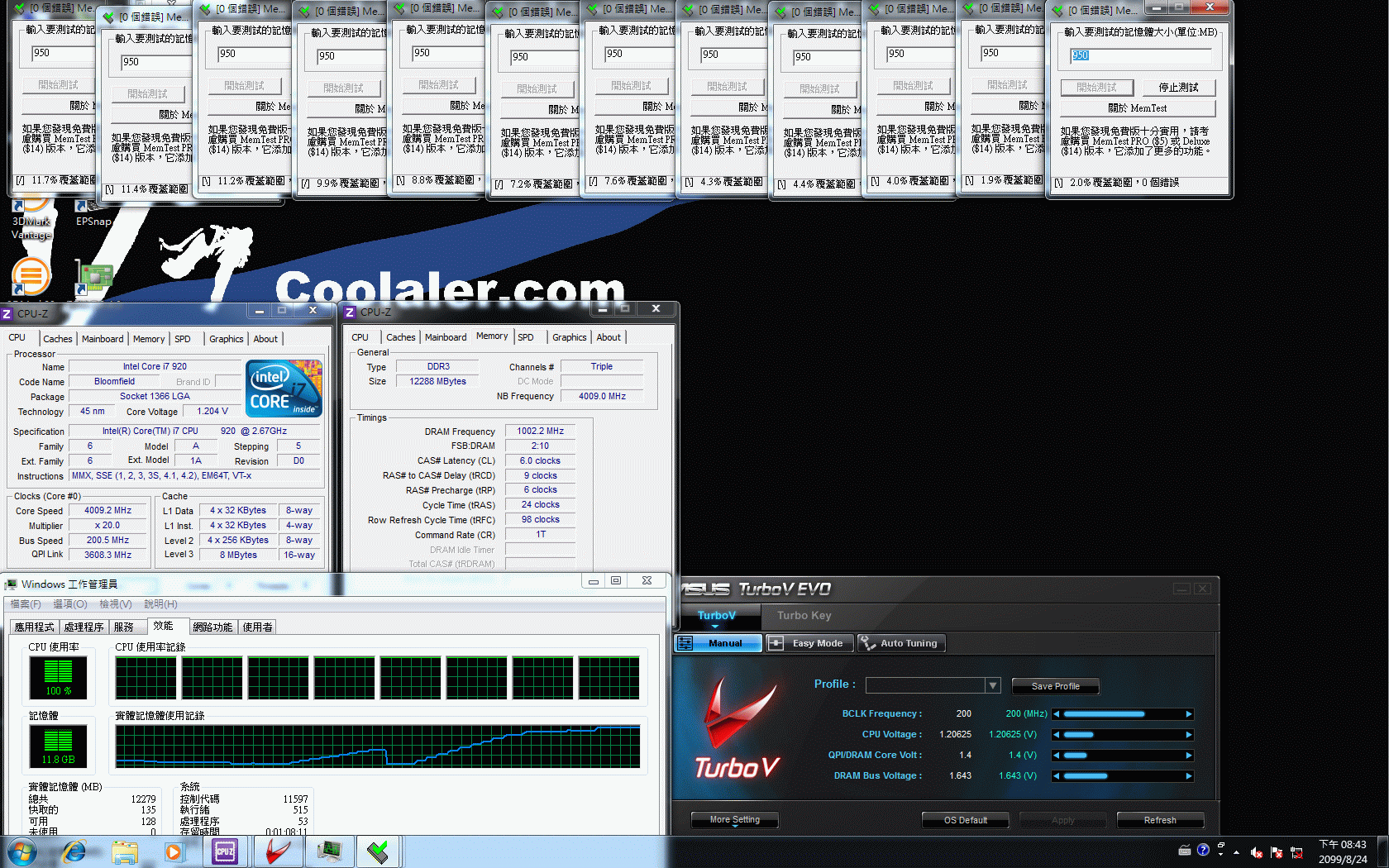Open Mainboard tab in left CPU-Z window
Image resolution: width=1389 pixels, height=868 pixels.
tap(103, 339)
